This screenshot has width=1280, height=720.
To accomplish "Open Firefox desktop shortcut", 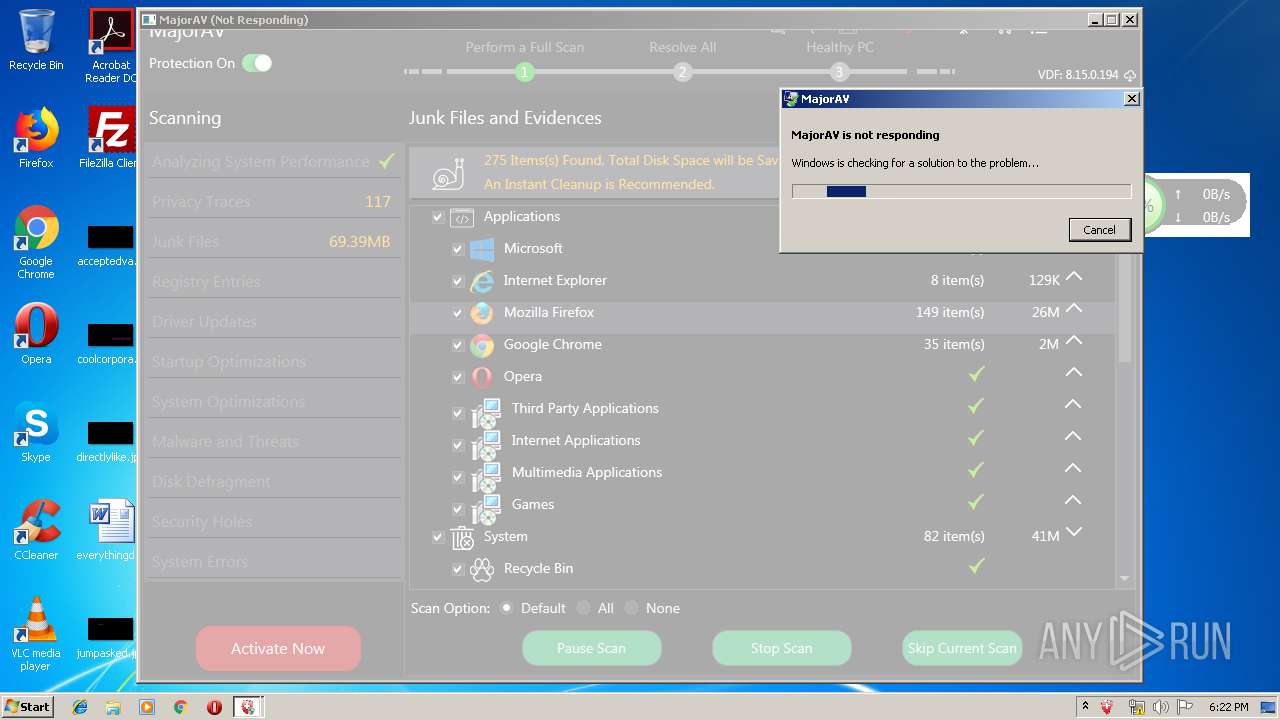I will (36, 138).
